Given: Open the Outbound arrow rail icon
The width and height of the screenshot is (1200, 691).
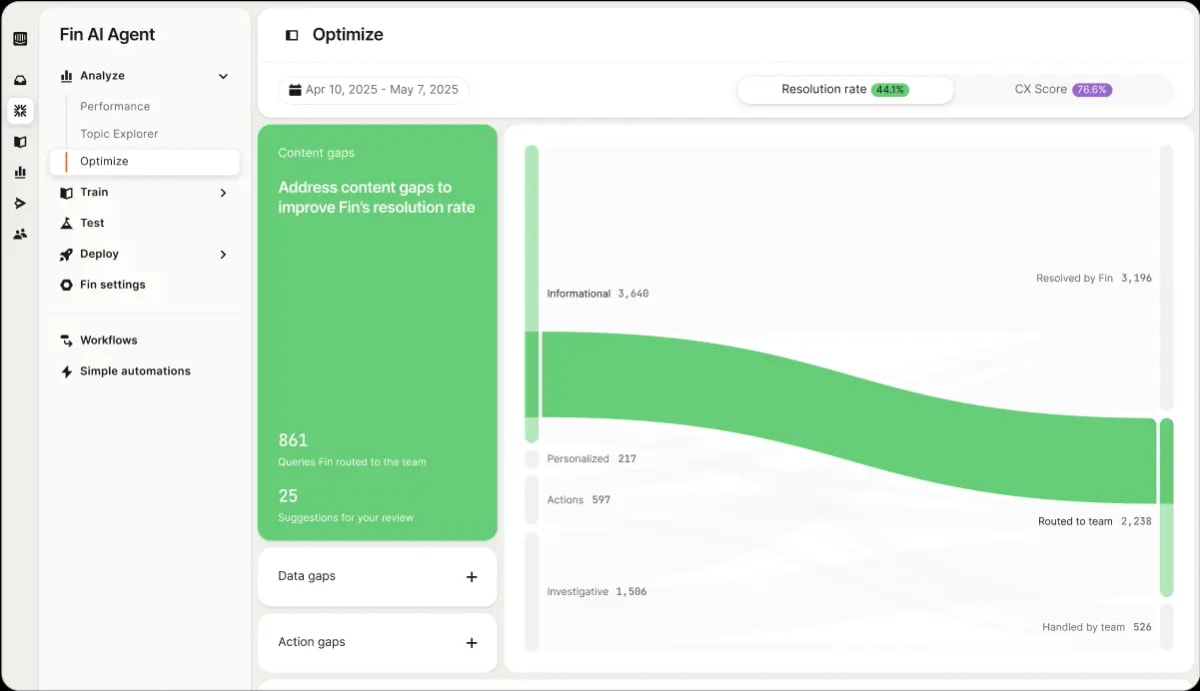Looking at the screenshot, I should click(20, 203).
